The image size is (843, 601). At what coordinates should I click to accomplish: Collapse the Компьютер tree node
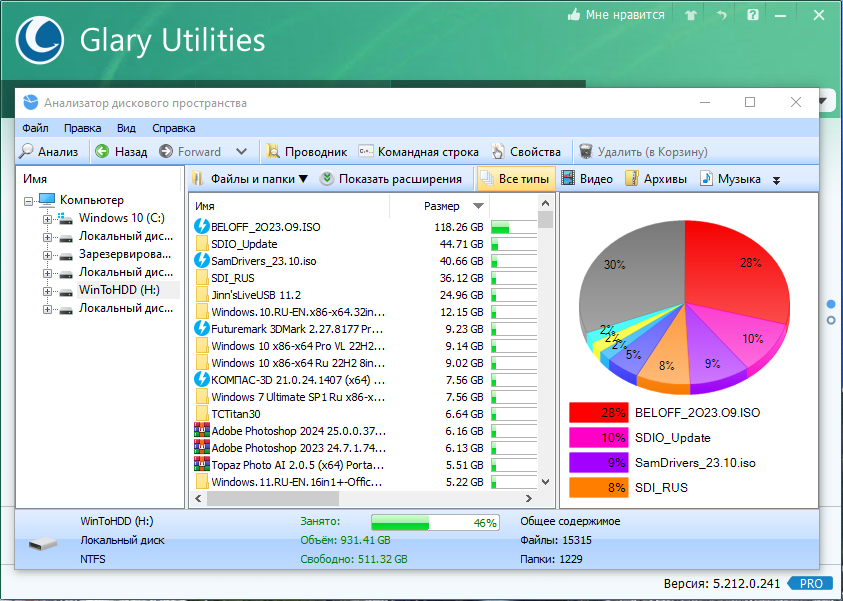click(x=28, y=201)
